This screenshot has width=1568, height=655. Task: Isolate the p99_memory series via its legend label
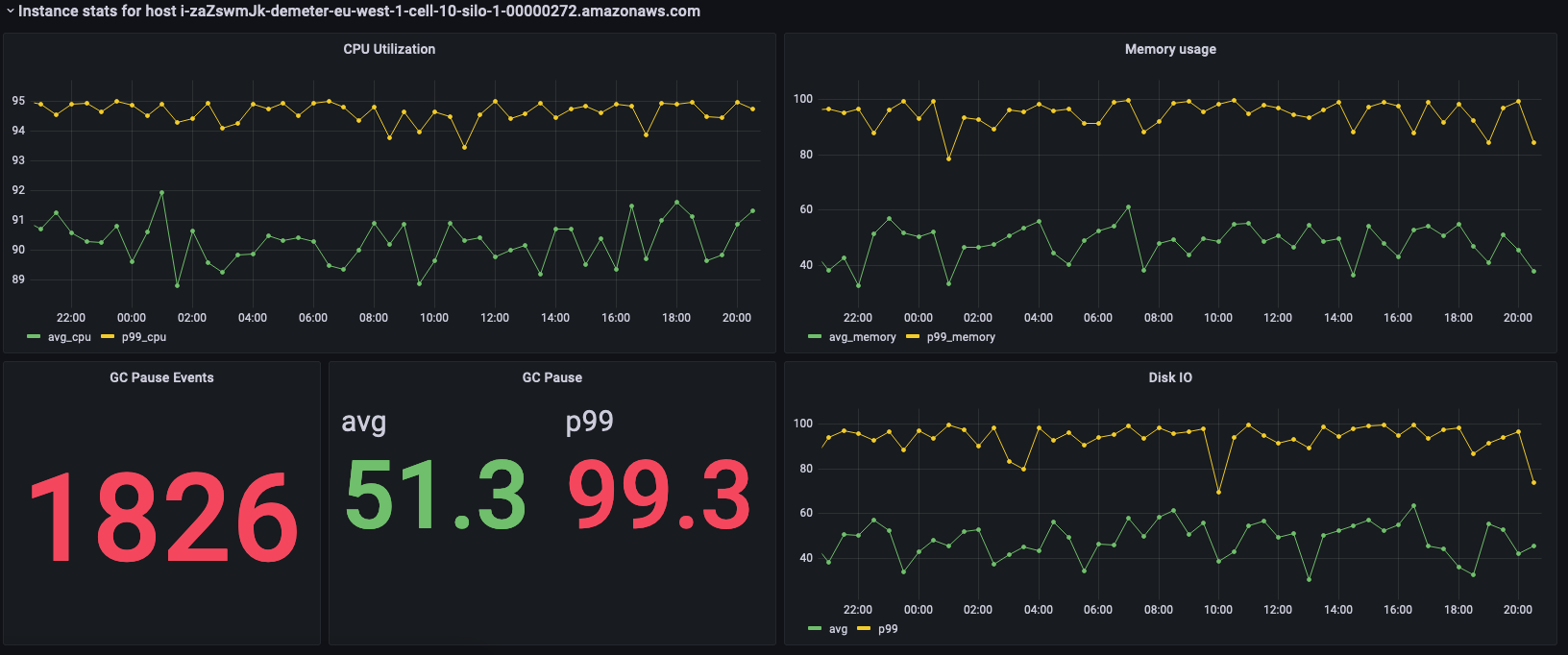coord(961,337)
